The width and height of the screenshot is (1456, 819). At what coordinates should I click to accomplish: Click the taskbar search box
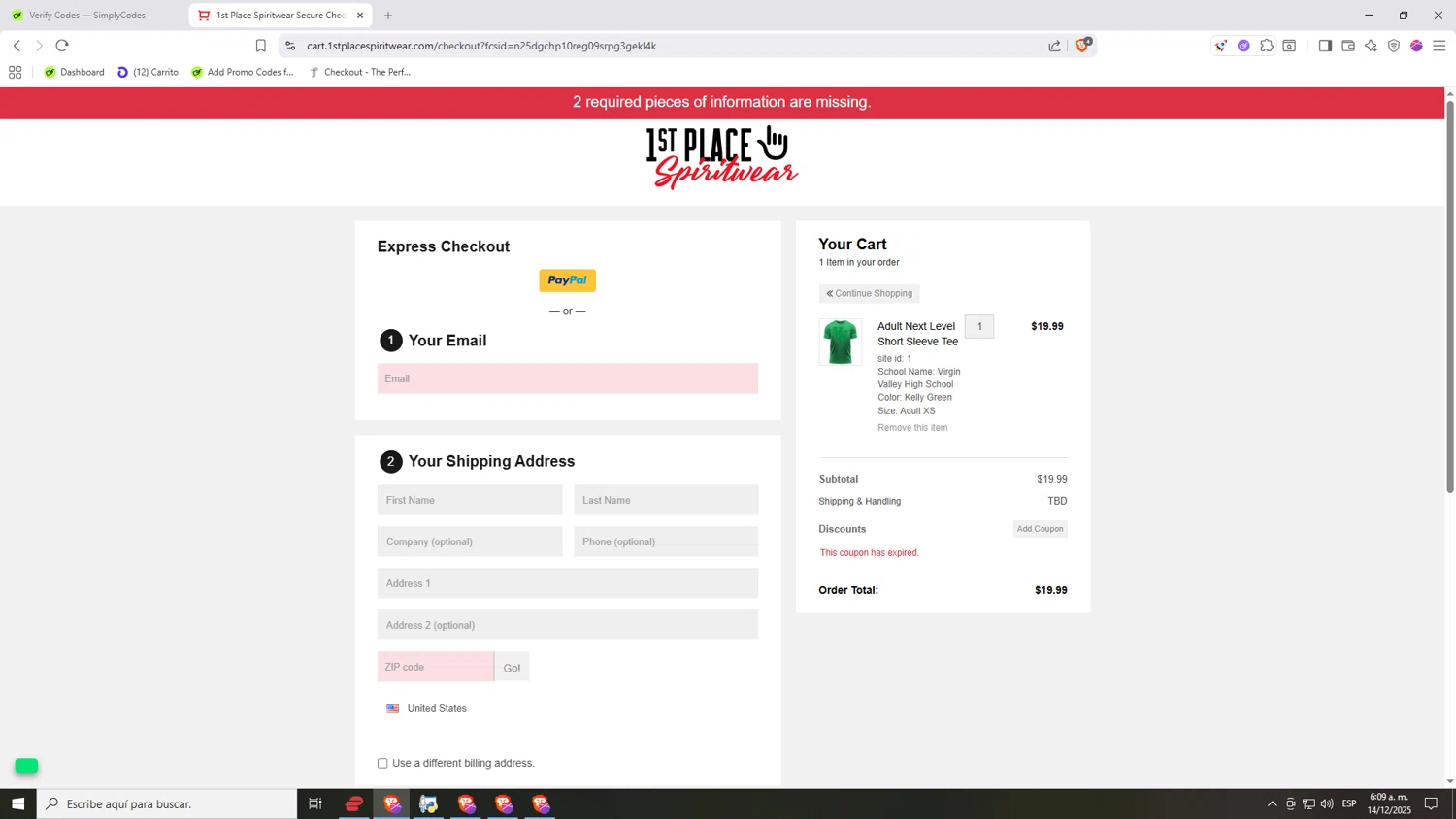click(x=167, y=803)
